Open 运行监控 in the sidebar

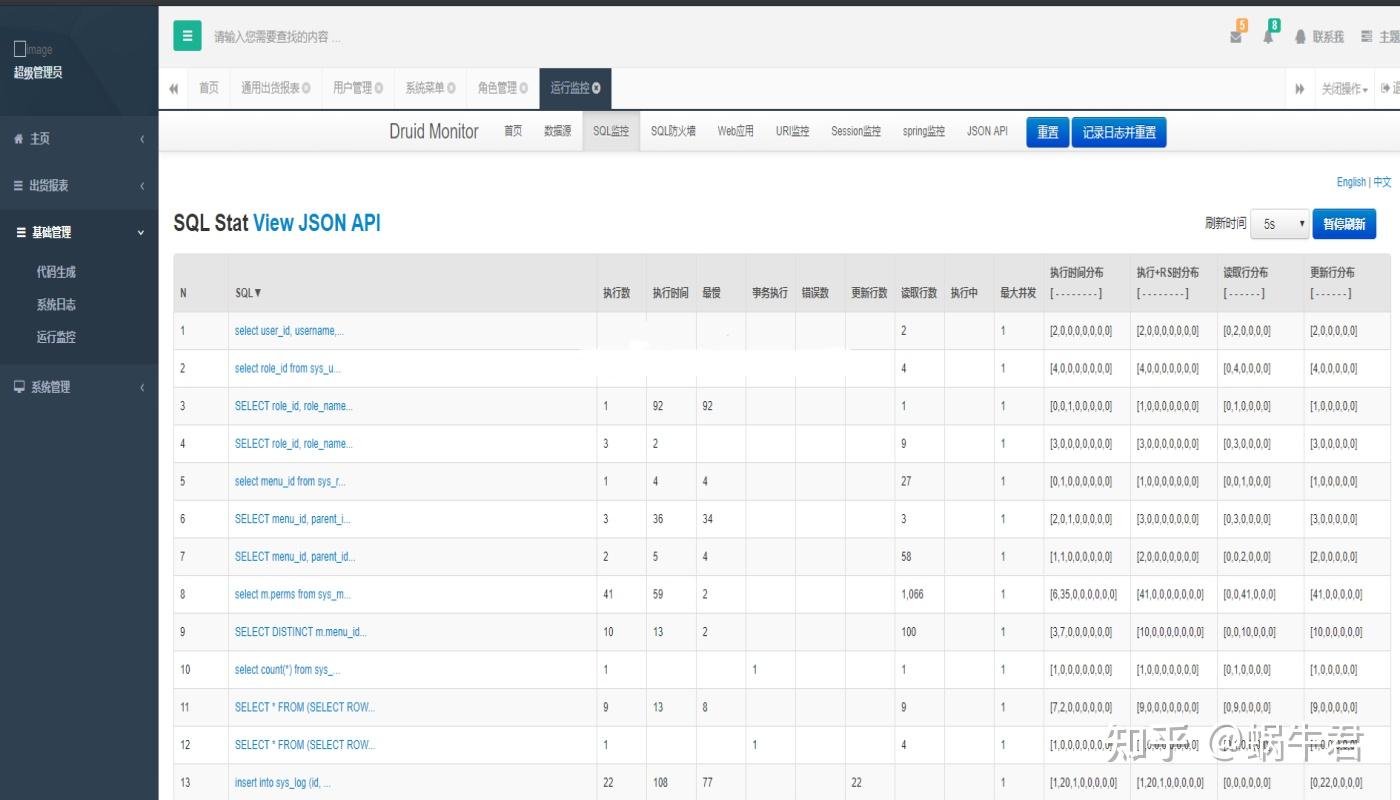click(56, 337)
